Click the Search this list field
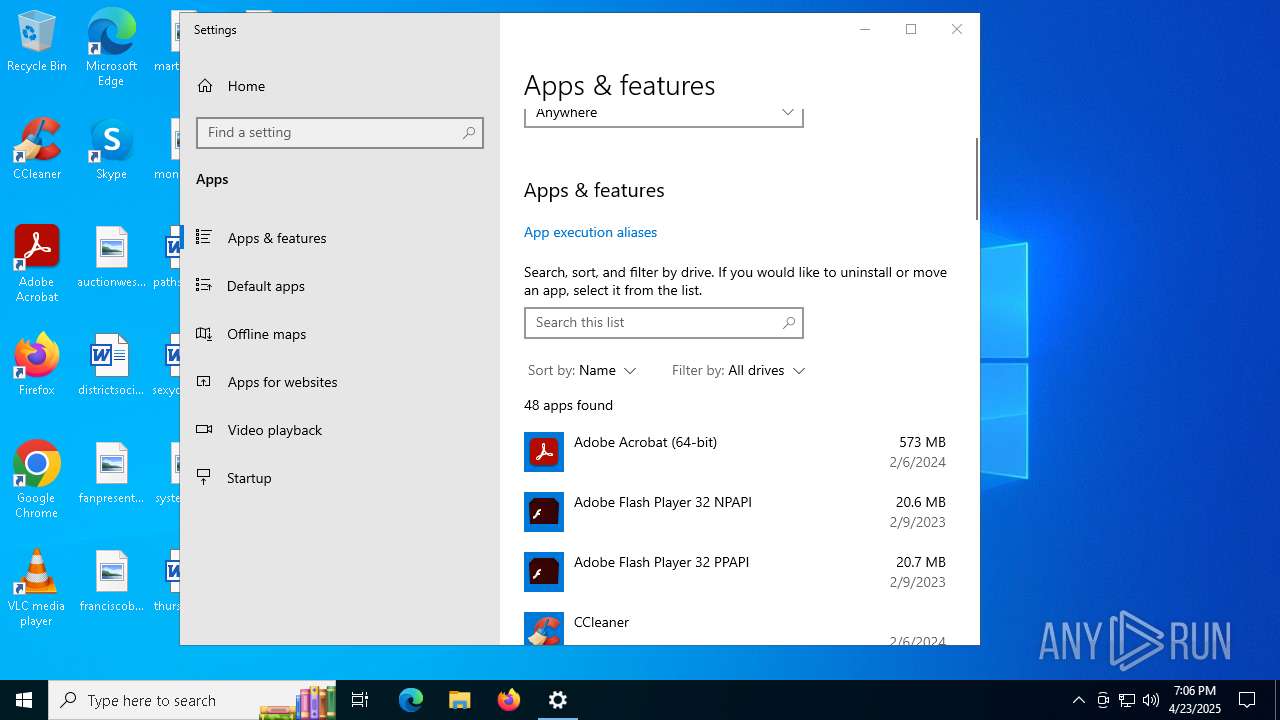 coord(664,322)
